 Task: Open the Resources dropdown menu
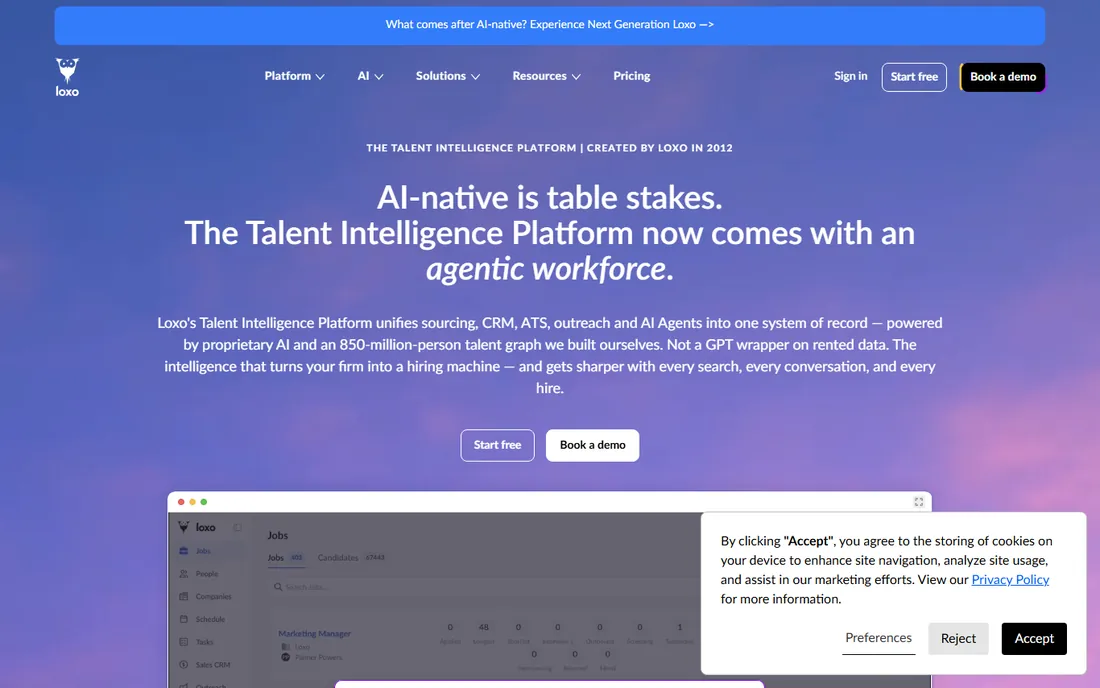coord(546,76)
